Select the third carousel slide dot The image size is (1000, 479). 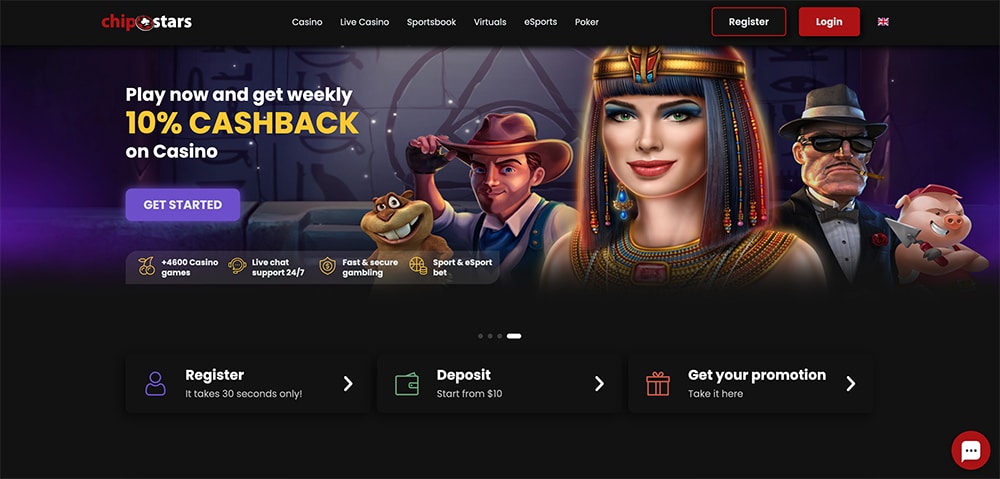pyautogui.click(x=499, y=336)
